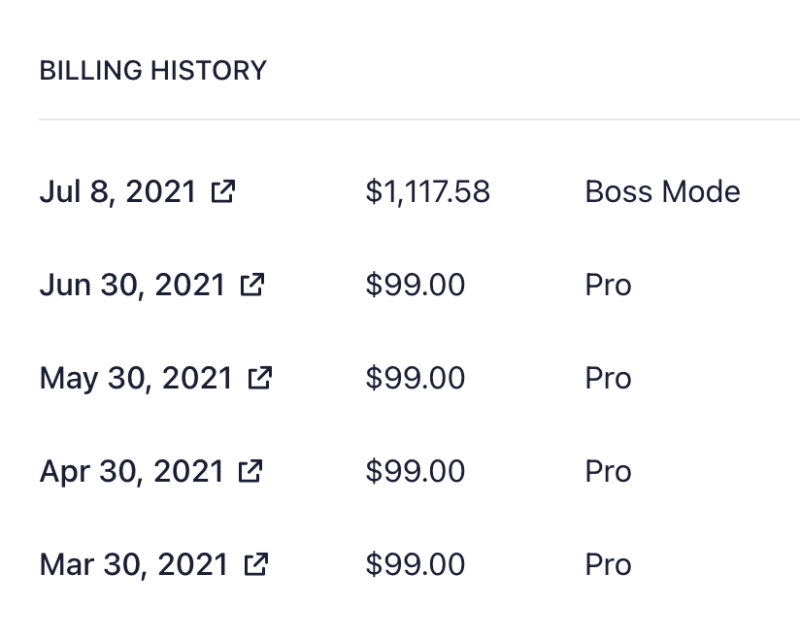Click the Jun 30, 2021 date link
Image resolution: width=800 pixels, height=641 pixels.
(132, 285)
